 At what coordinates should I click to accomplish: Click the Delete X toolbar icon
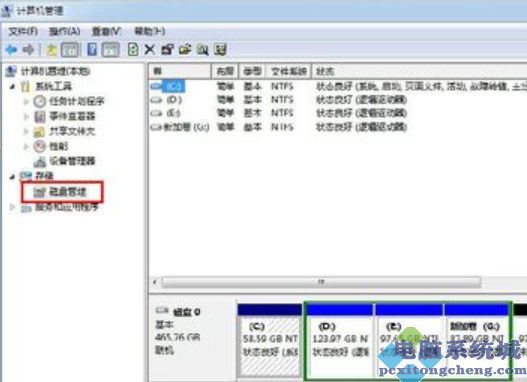pyautogui.click(x=150, y=50)
